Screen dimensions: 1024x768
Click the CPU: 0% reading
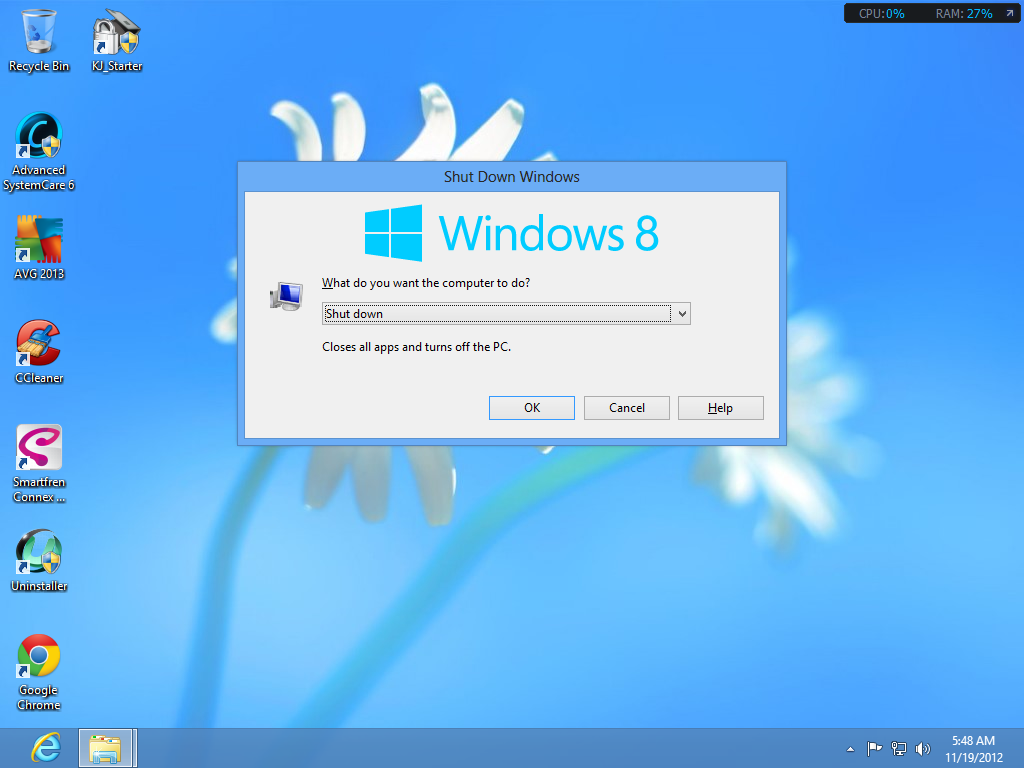point(881,14)
